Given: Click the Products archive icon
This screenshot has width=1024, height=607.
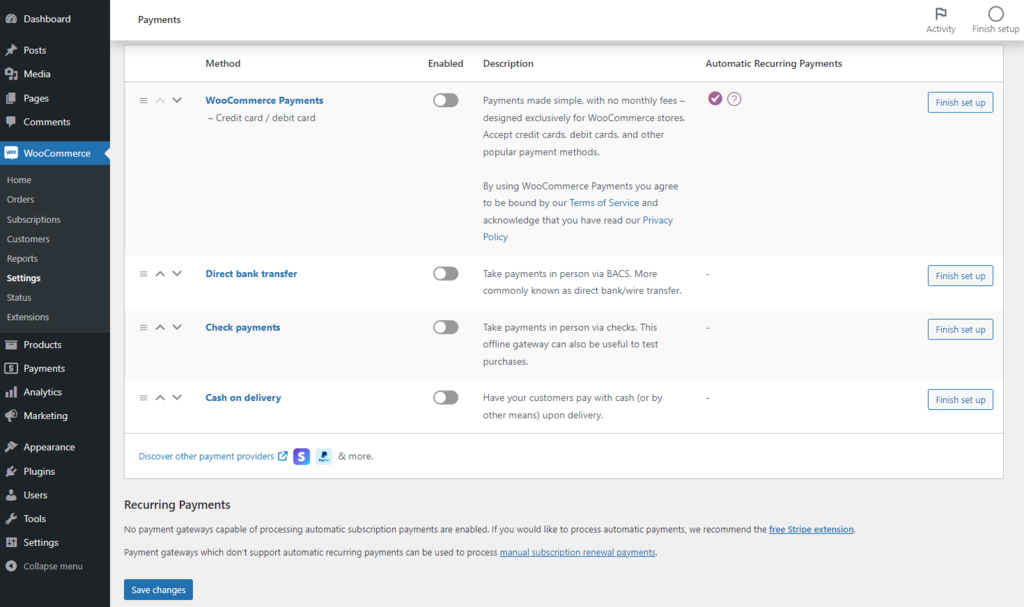Looking at the screenshot, I should click(11, 344).
